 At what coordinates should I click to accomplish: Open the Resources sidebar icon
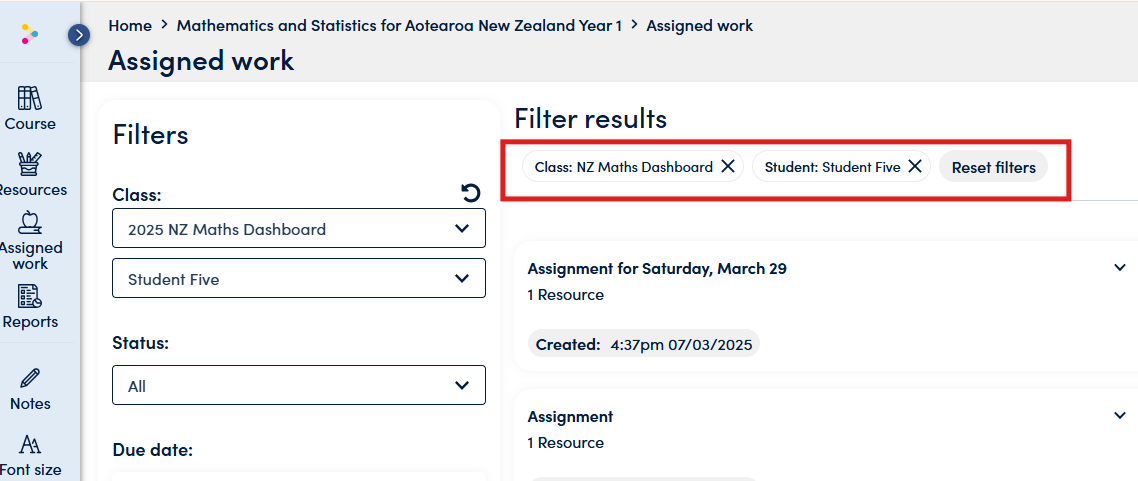coord(30,175)
